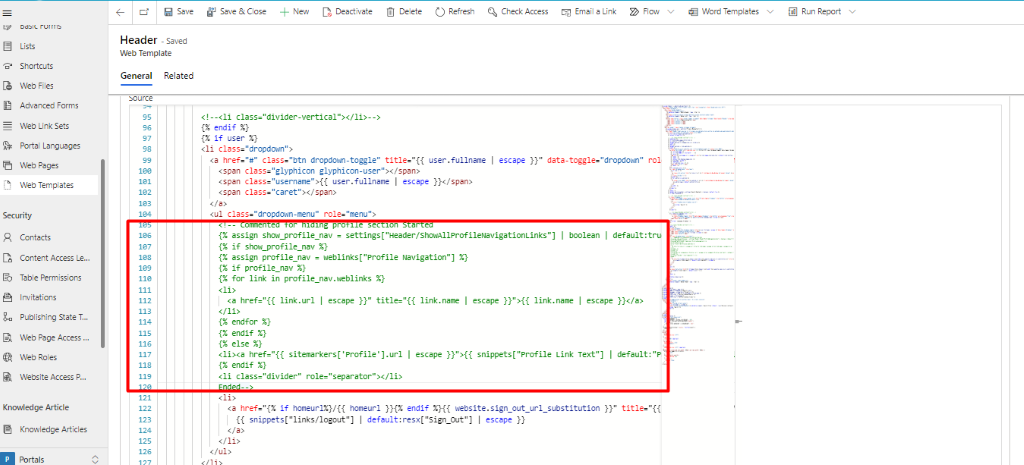Open the hamburger navigation menu
This screenshot has height=465, width=1024.
[8, 12]
